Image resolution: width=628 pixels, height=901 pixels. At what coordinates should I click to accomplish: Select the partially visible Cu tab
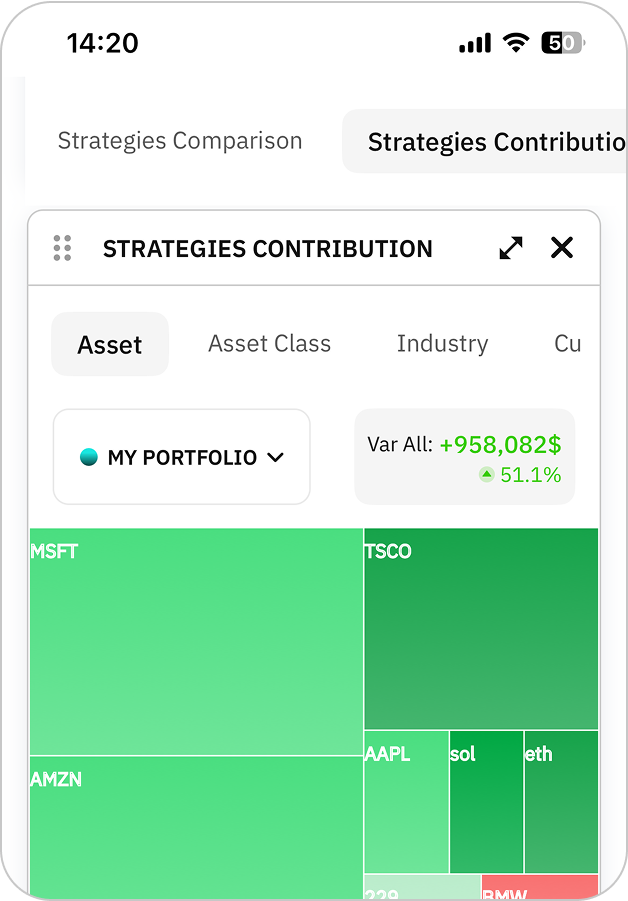point(567,344)
